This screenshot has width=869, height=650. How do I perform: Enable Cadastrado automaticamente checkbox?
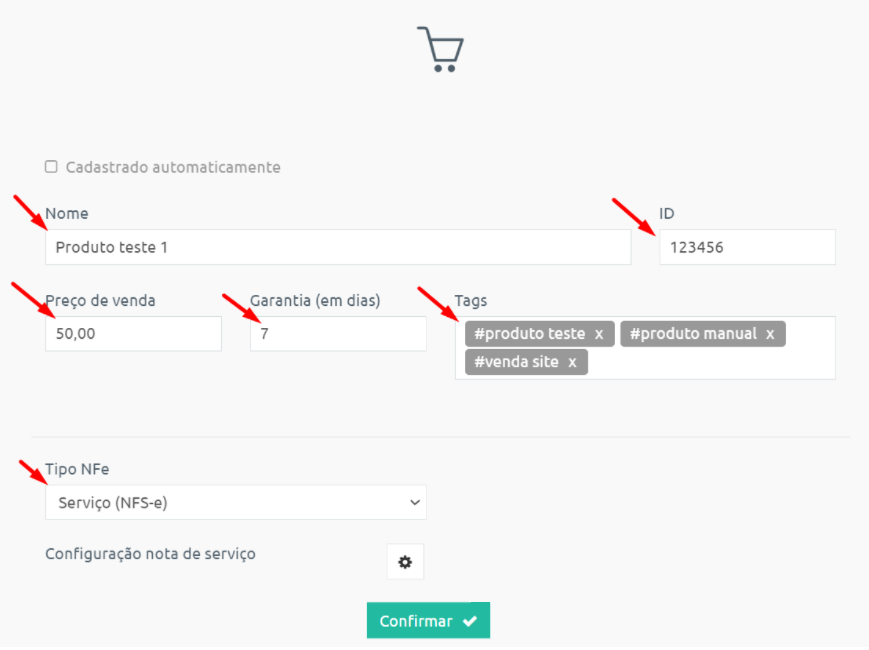[51, 167]
